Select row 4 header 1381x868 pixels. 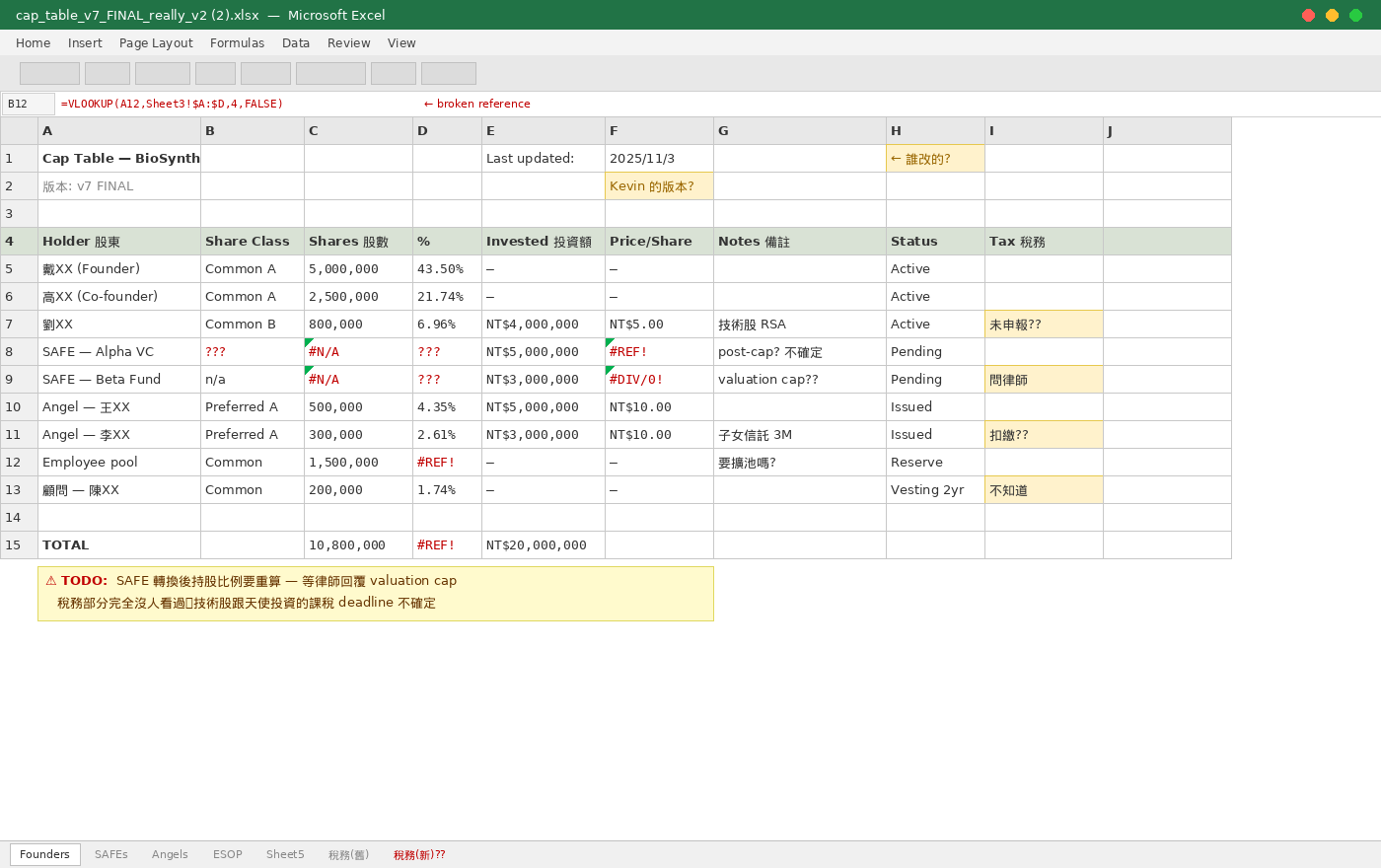click(x=19, y=242)
